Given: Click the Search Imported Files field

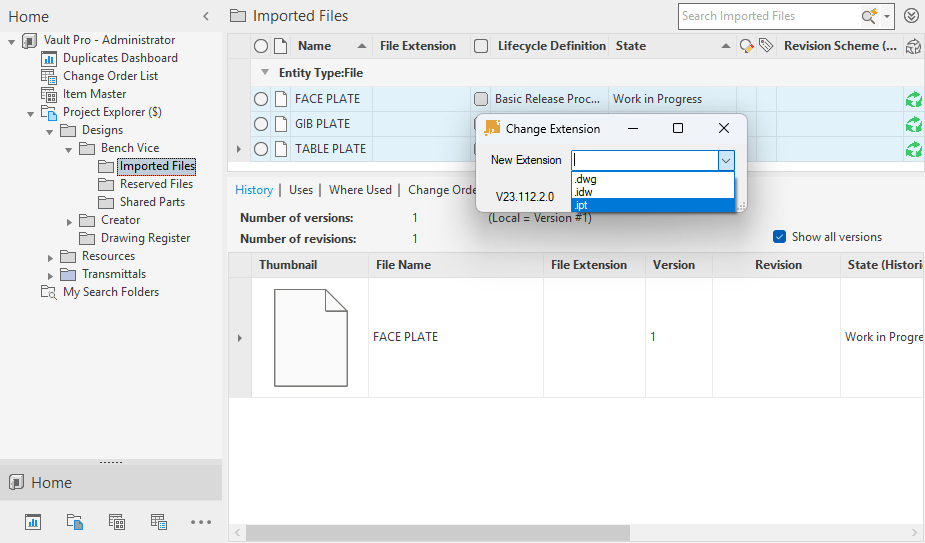Looking at the screenshot, I should [x=769, y=17].
